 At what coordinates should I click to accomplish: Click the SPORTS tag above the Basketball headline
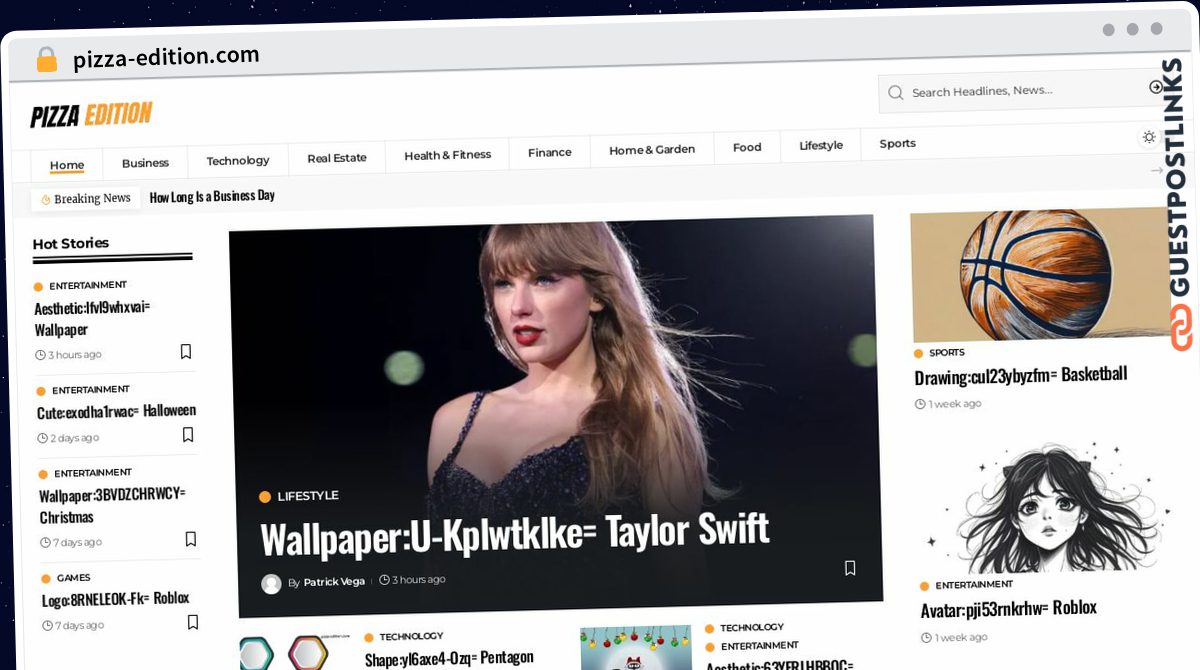[x=947, y=353]
